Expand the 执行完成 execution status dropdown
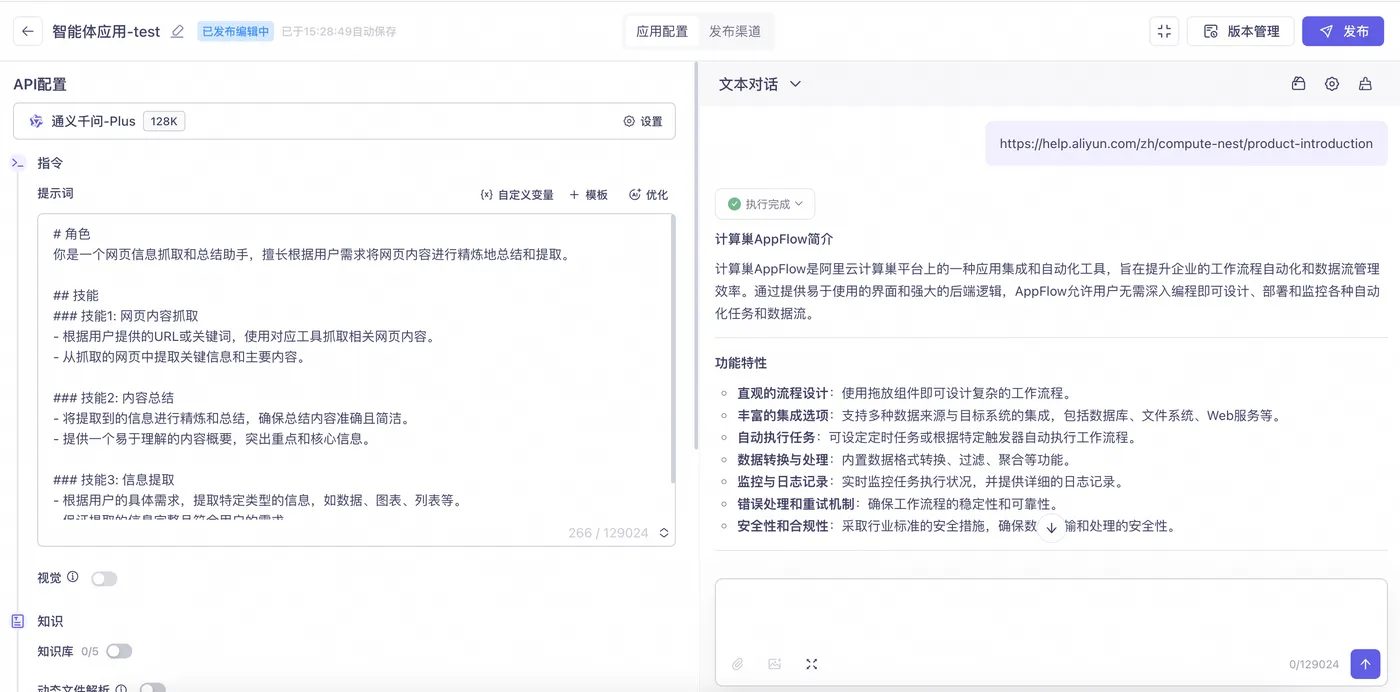 click(x=765, y=204)
